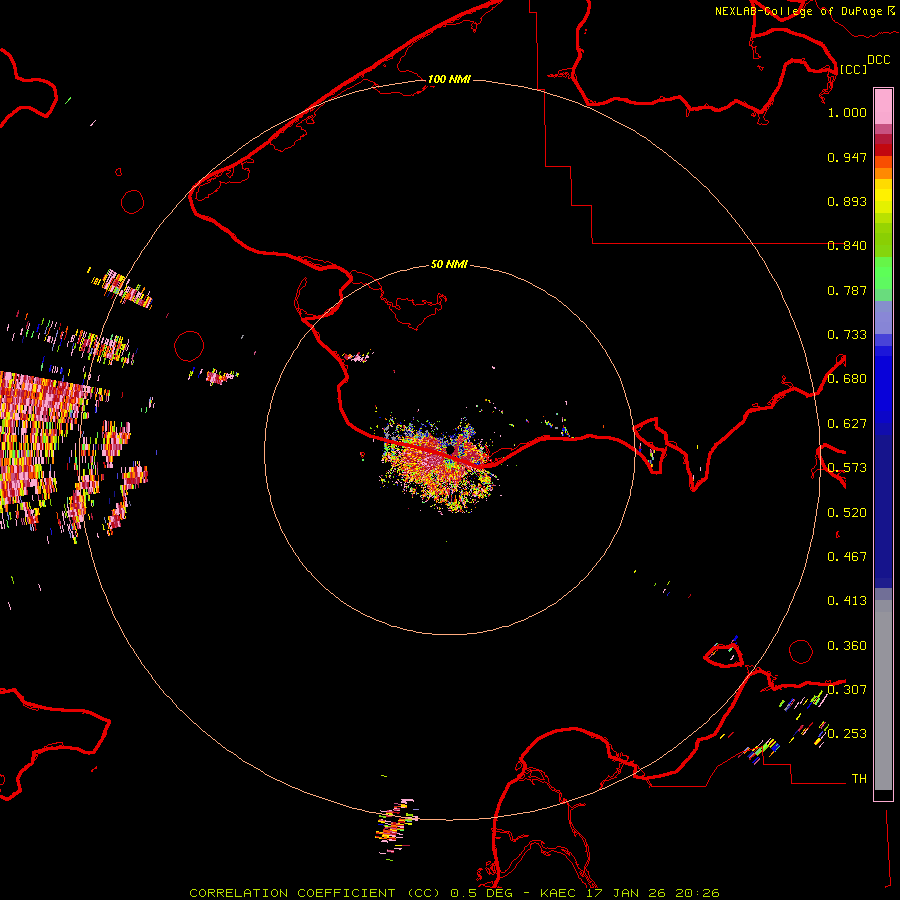
Task: Click the 0.573 scale value
Action: (x=847, y=468)
